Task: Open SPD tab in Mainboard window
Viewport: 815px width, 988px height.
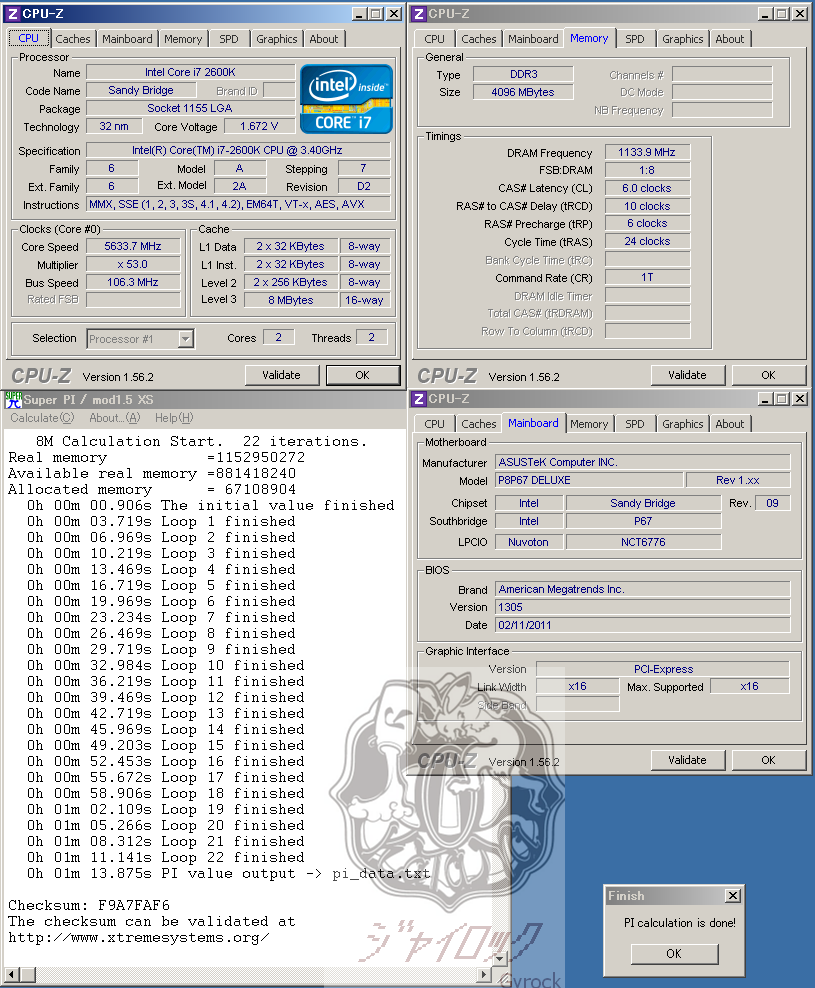Action: (635, 424)
